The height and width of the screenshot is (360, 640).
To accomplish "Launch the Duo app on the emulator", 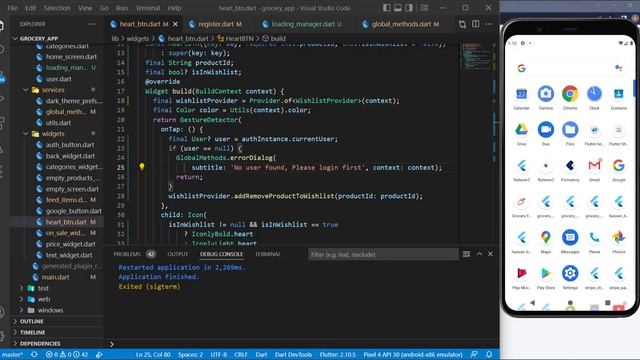I will coord(546,130).
